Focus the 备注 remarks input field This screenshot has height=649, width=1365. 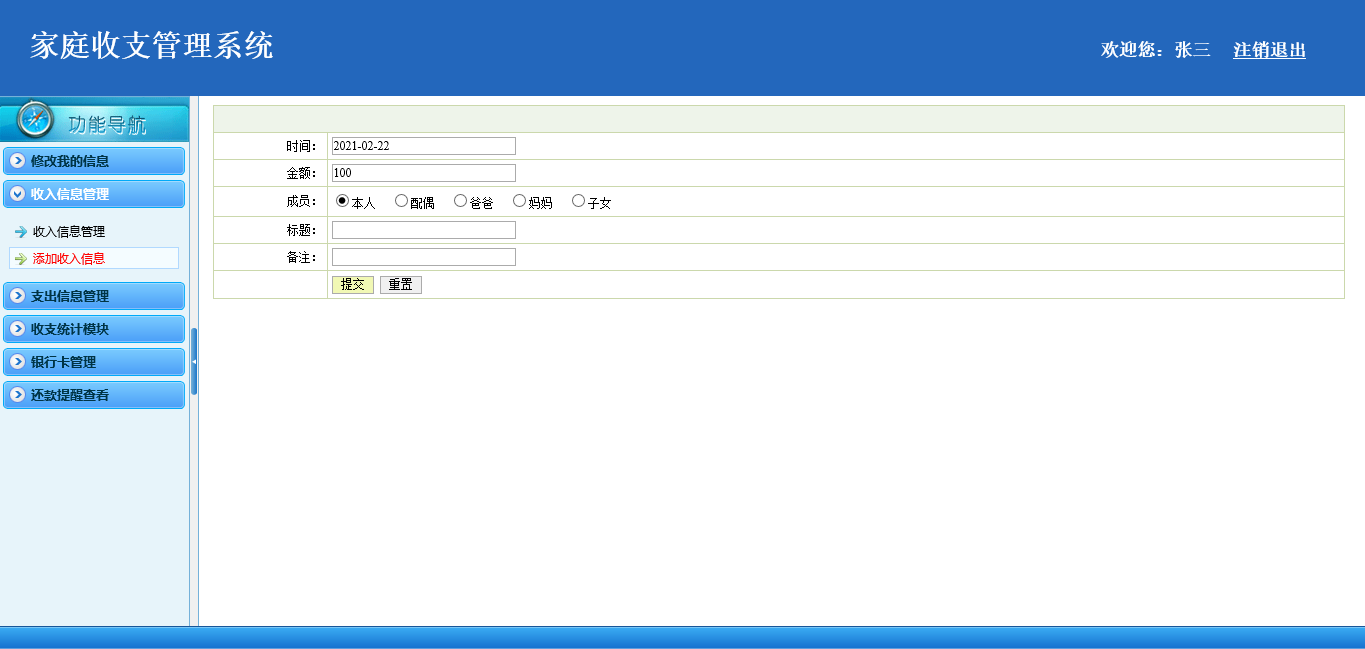coord(424,257)
